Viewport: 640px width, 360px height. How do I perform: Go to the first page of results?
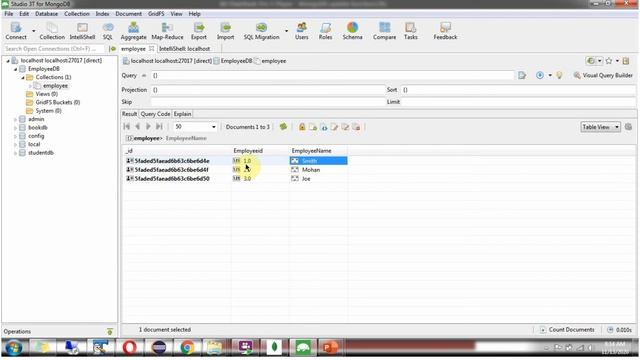pyautogui.click(x=127, y=127)
